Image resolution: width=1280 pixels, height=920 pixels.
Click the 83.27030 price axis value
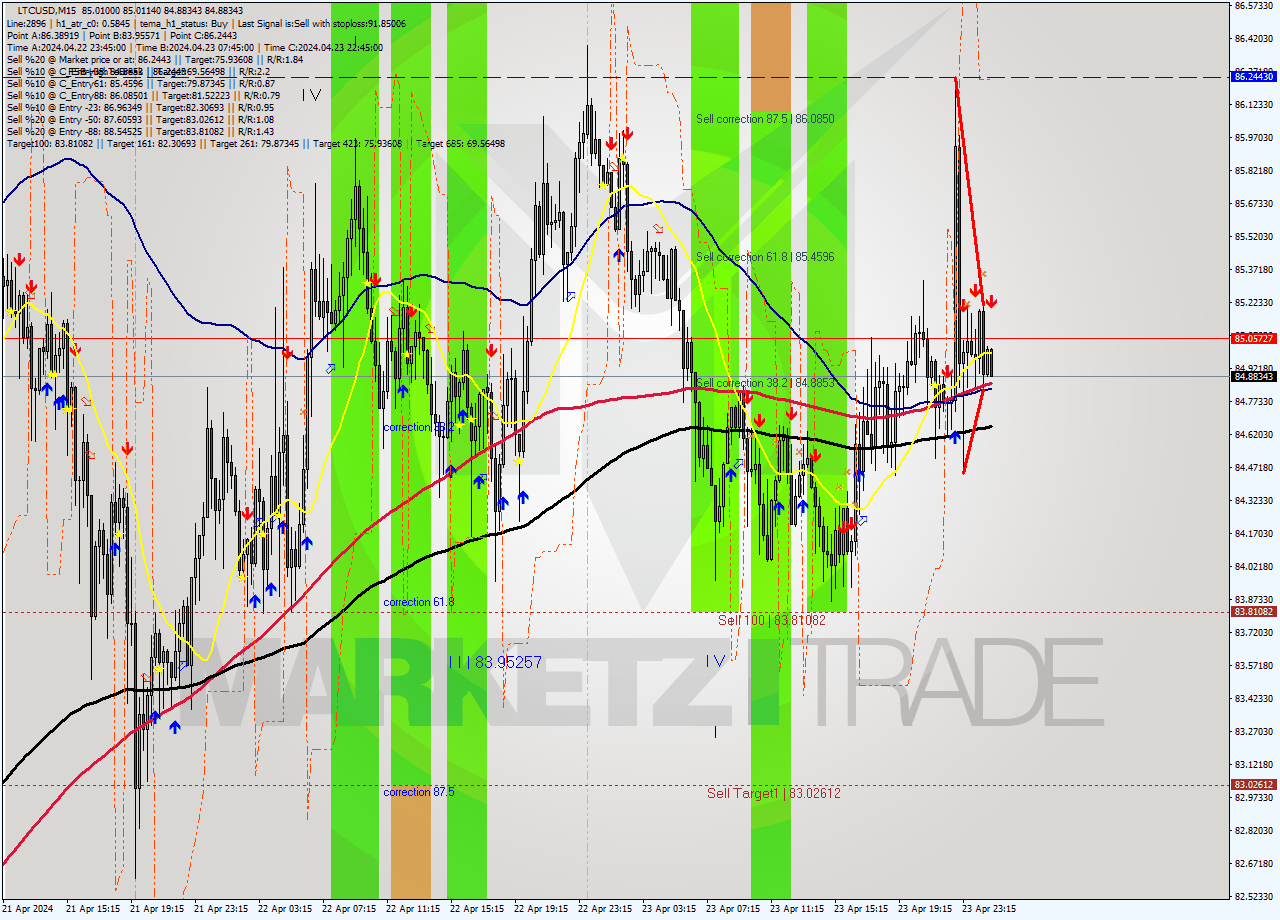click(x=1253, y=731)
